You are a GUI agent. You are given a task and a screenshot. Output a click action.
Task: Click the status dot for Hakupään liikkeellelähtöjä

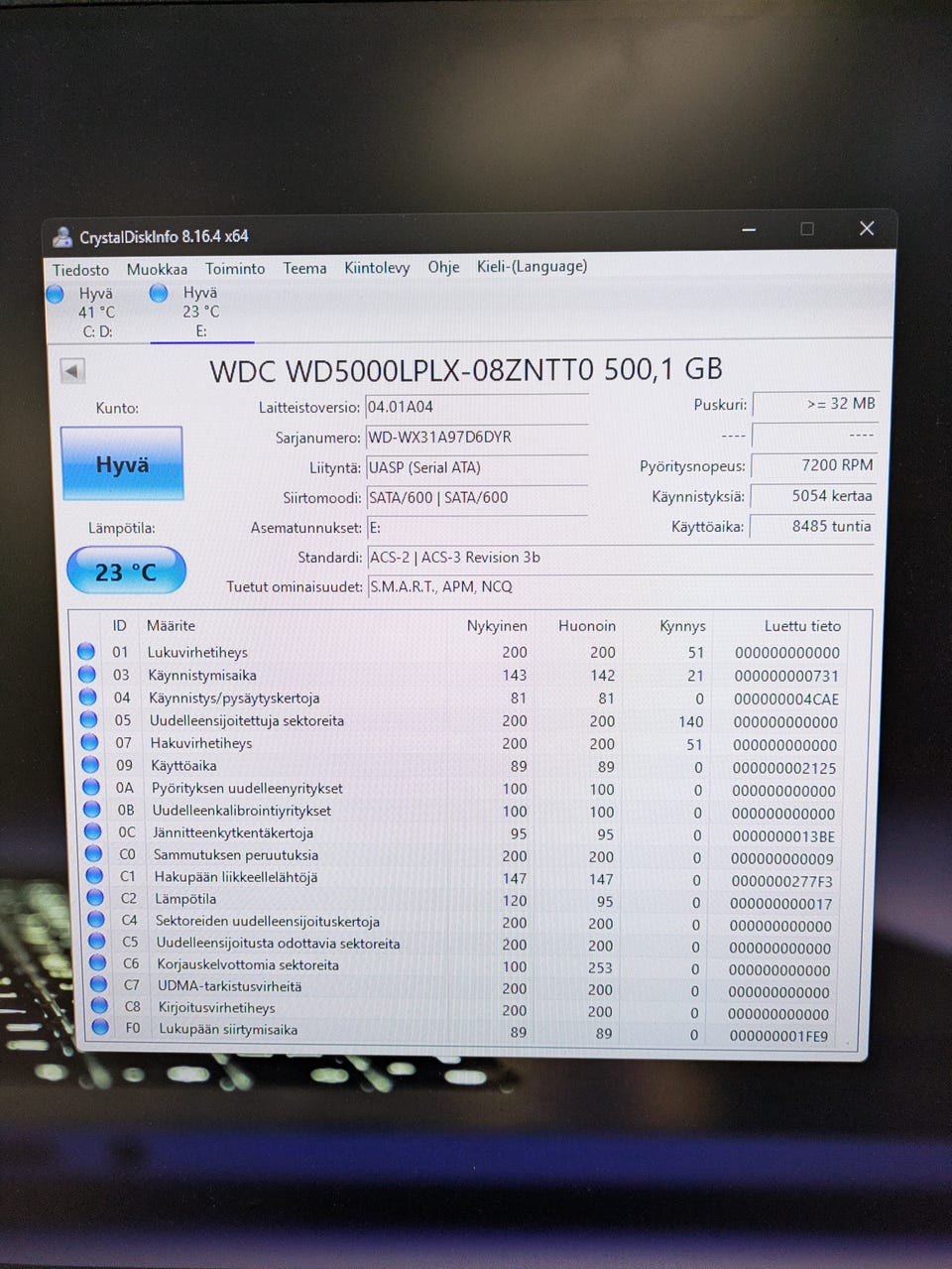point(94,875)
